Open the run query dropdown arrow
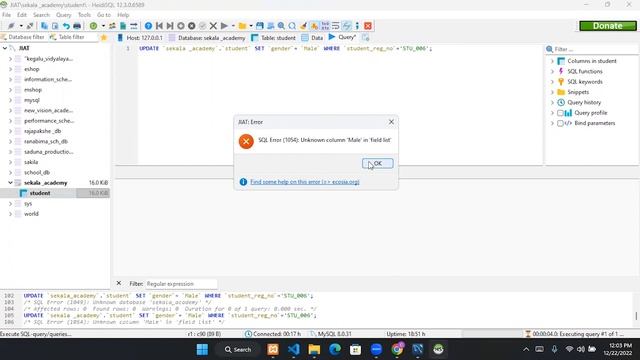Viewport: 640px width, 360px height. 233,26
